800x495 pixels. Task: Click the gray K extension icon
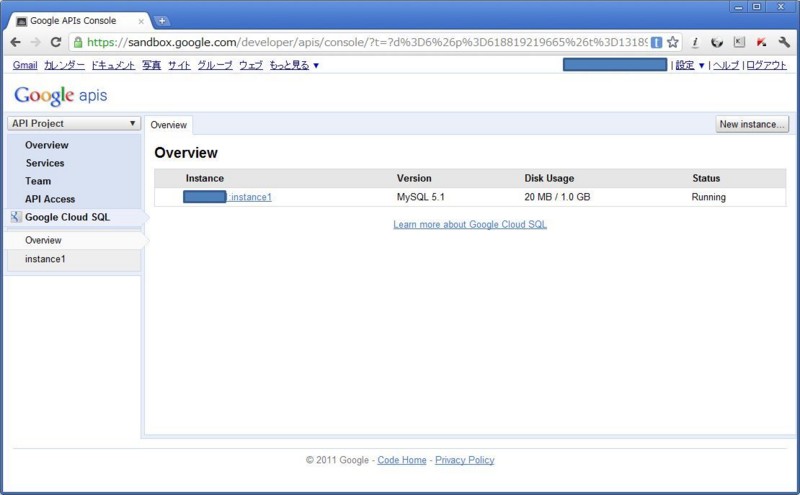coord(739,42)
